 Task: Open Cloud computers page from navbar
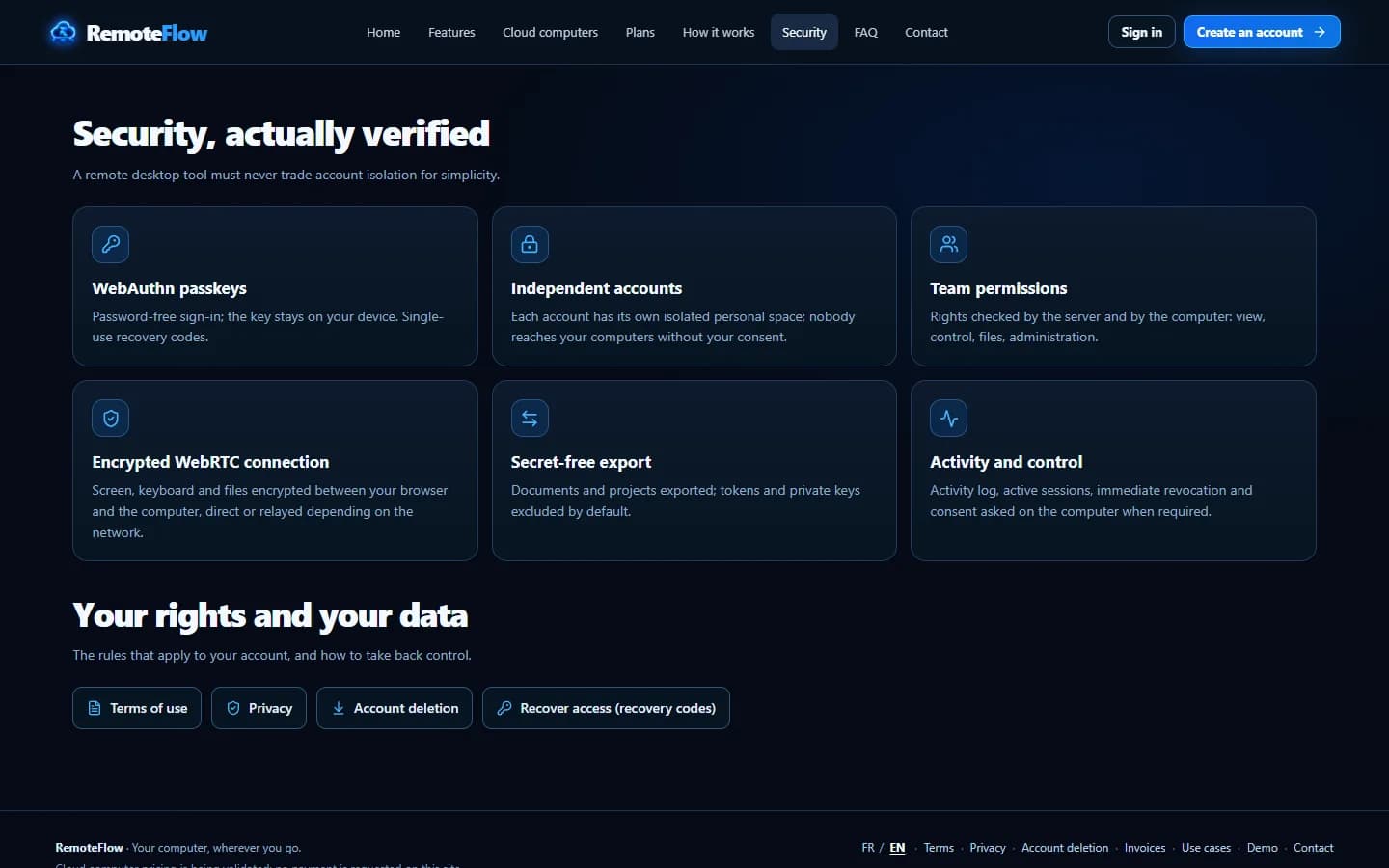[x=550, y=32]
